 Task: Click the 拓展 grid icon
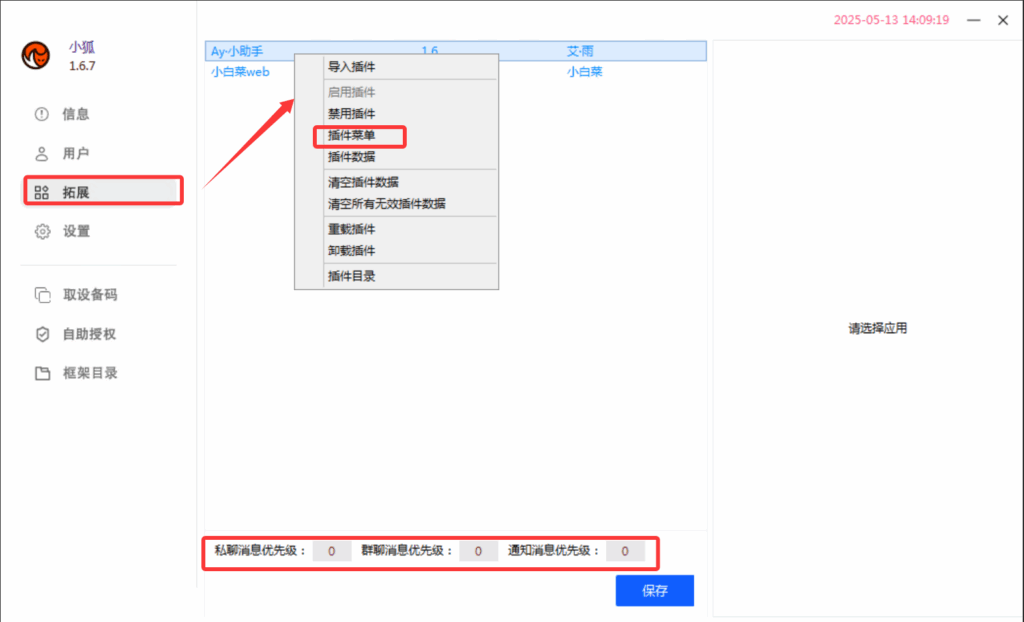coord(42,192)
